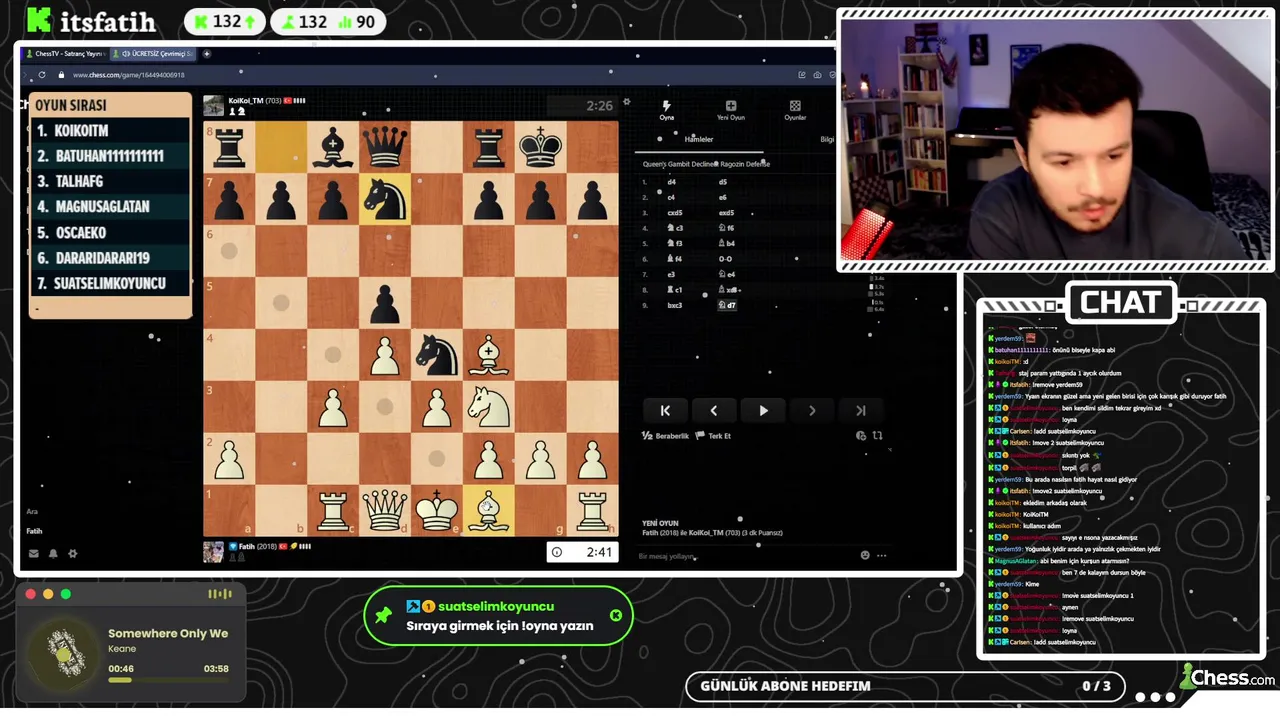This screenshot has width=1280, height=720.
Task: Select the white knight on f3
Action: pyautogui.click(x=488, y=407)
